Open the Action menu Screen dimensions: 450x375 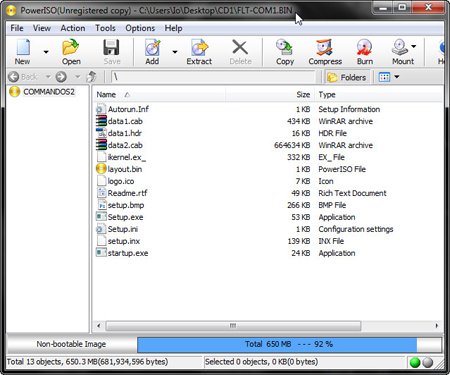(73, 28)
